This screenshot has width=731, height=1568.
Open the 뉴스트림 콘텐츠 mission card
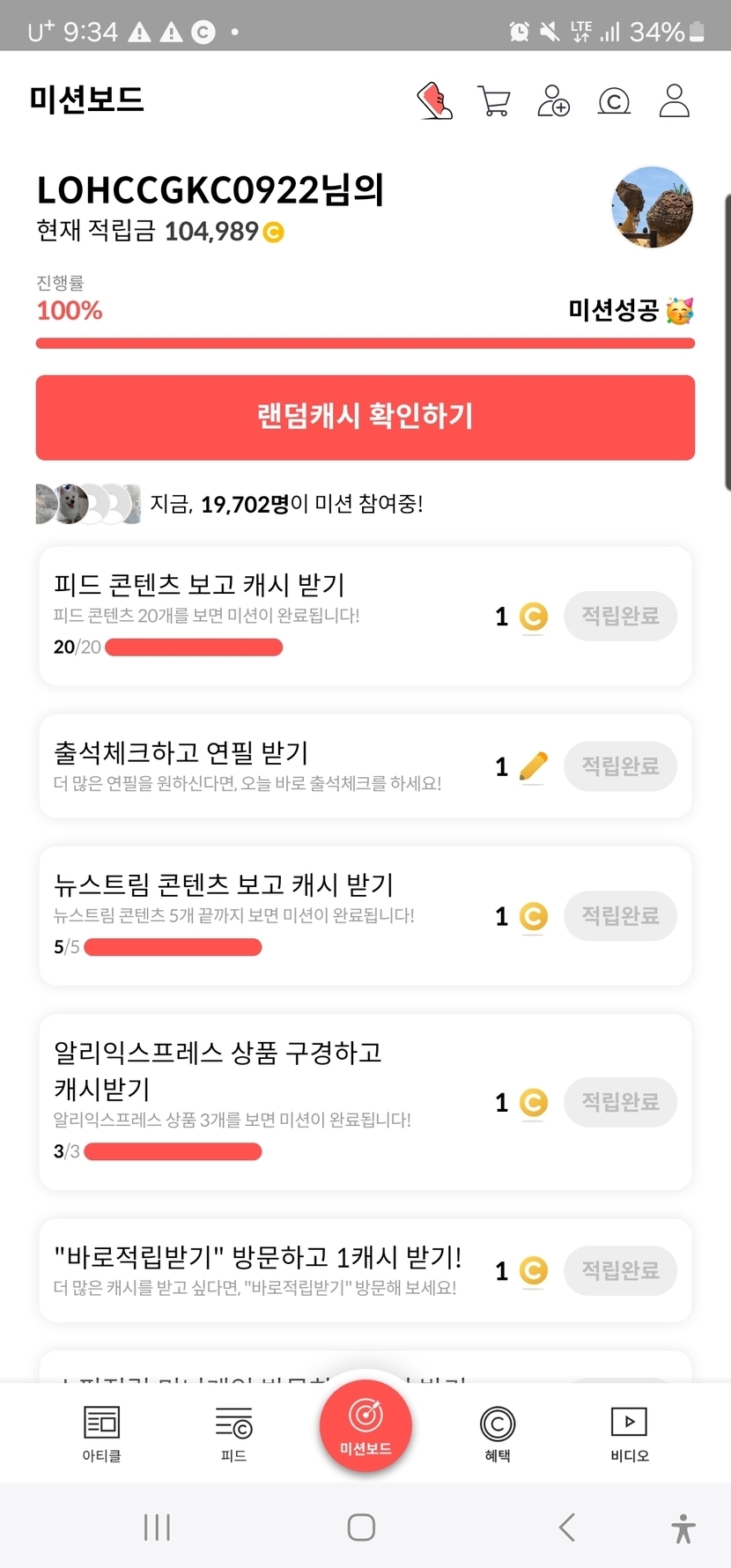(x=264, y=915)
